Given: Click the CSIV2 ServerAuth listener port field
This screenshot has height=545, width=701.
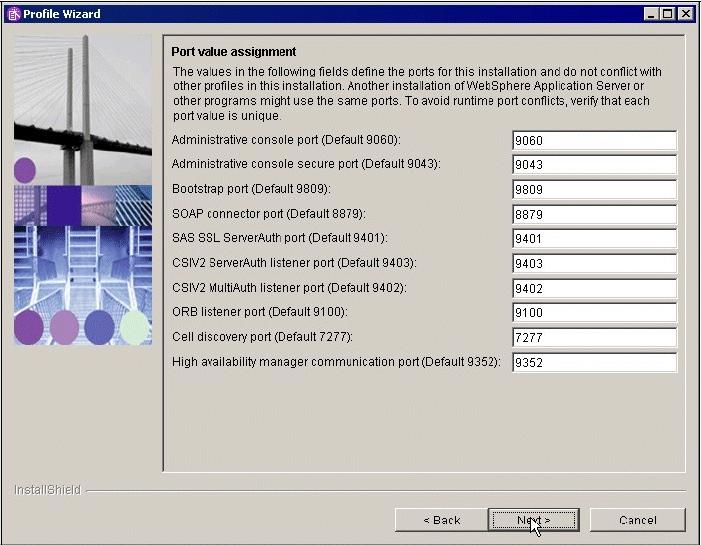Looking at the screenshot, I should coord(594,263).
